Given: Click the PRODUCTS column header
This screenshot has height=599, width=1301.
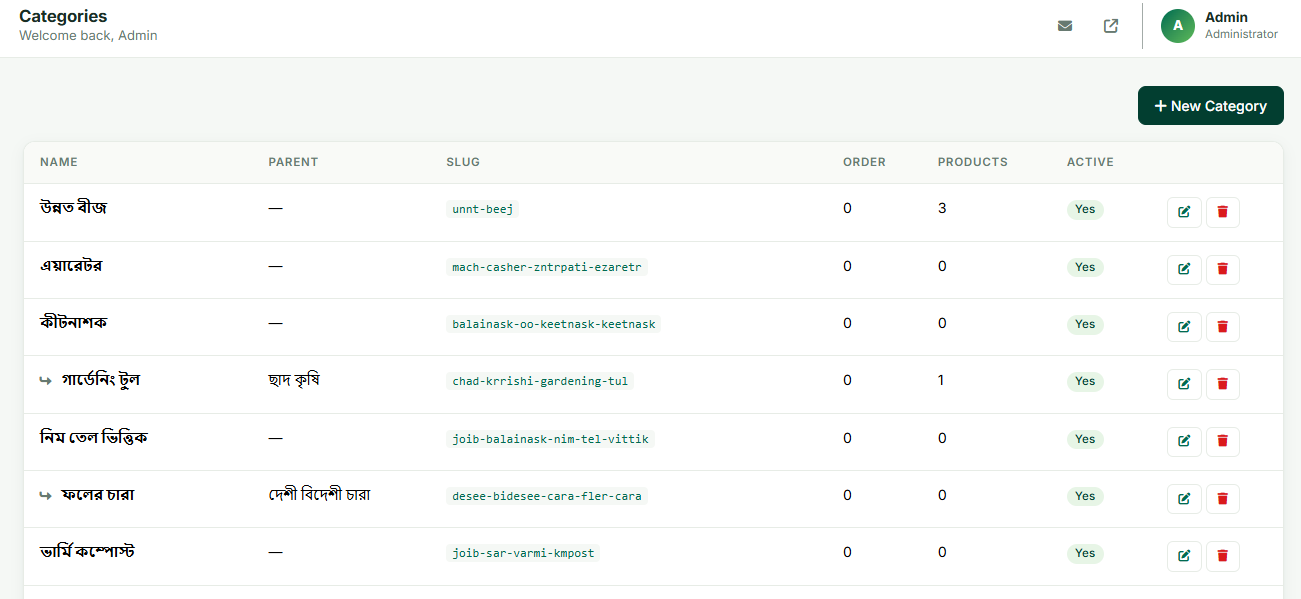Looking at the screenshot, I should point(973,162).
